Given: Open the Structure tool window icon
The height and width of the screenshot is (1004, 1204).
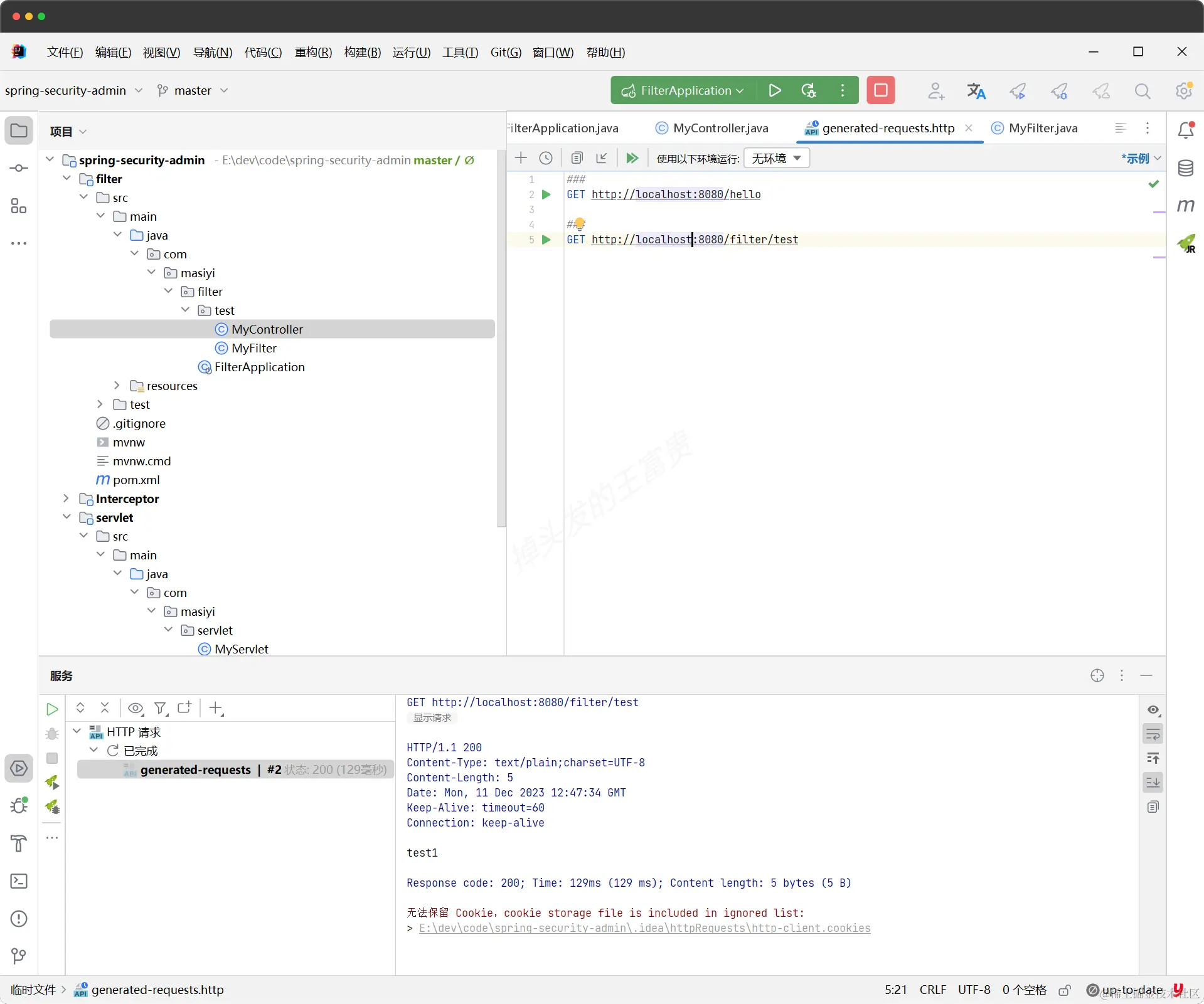Looking at the screenshot, I should tap(19, 206).
